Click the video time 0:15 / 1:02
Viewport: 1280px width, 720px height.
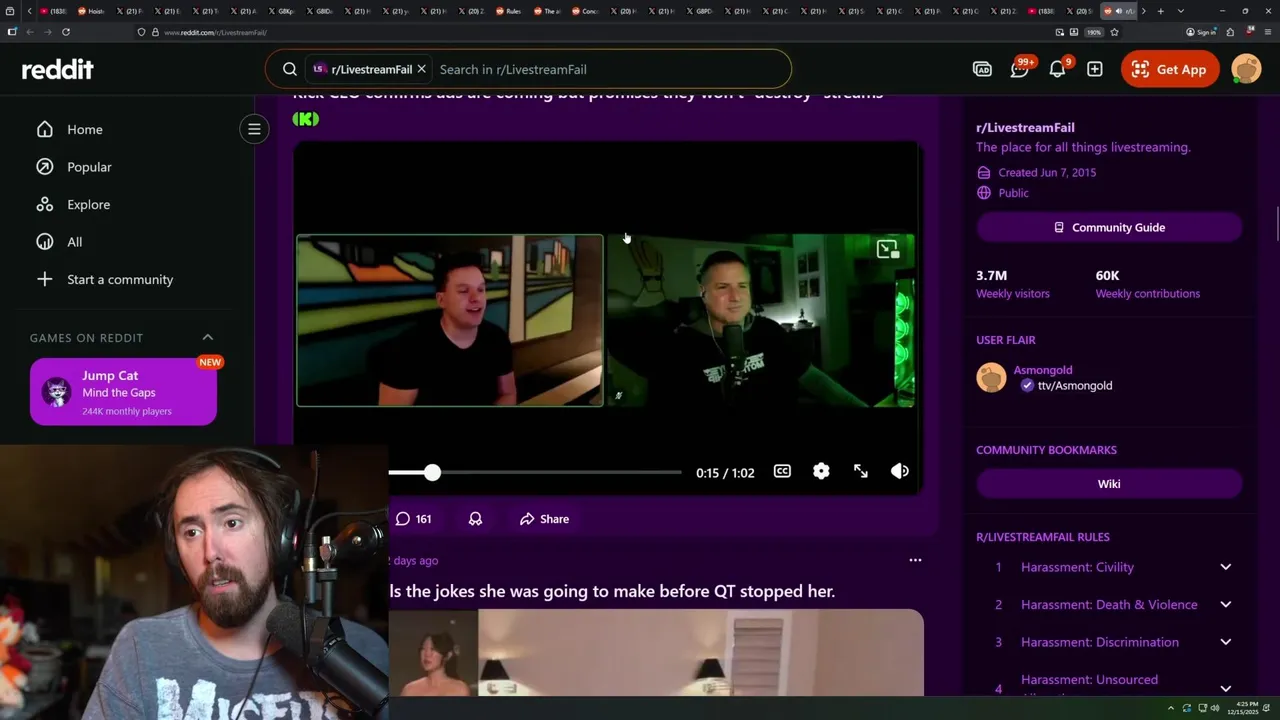[725, 472]
